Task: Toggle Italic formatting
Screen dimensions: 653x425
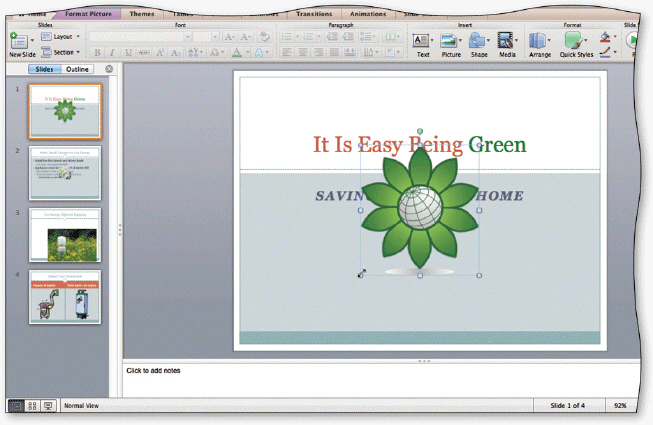Action: tap(112, 52)
